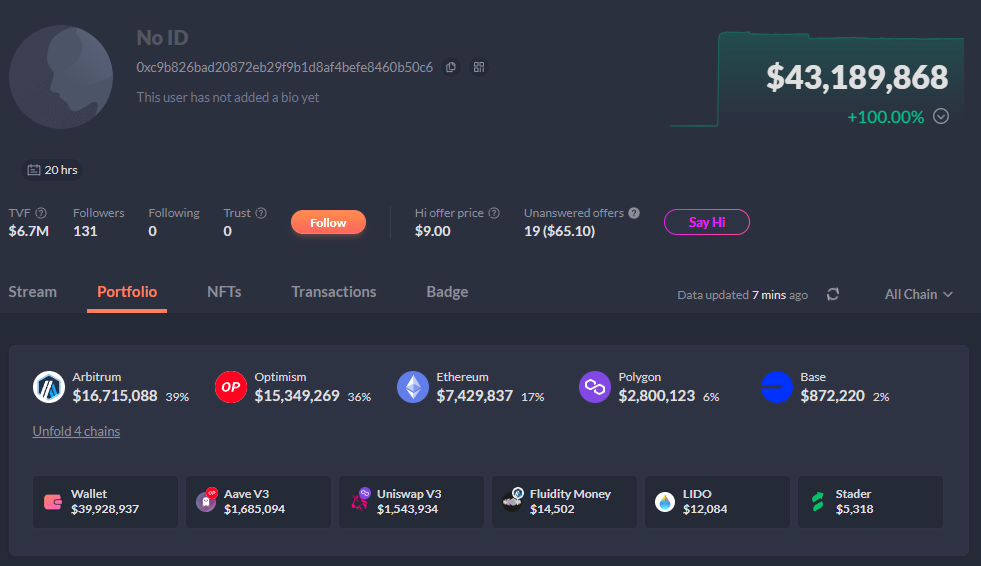Viewport: 981px width, 566px height.
Task: Expand the net worth change chevron
Action: coord(941,116)
